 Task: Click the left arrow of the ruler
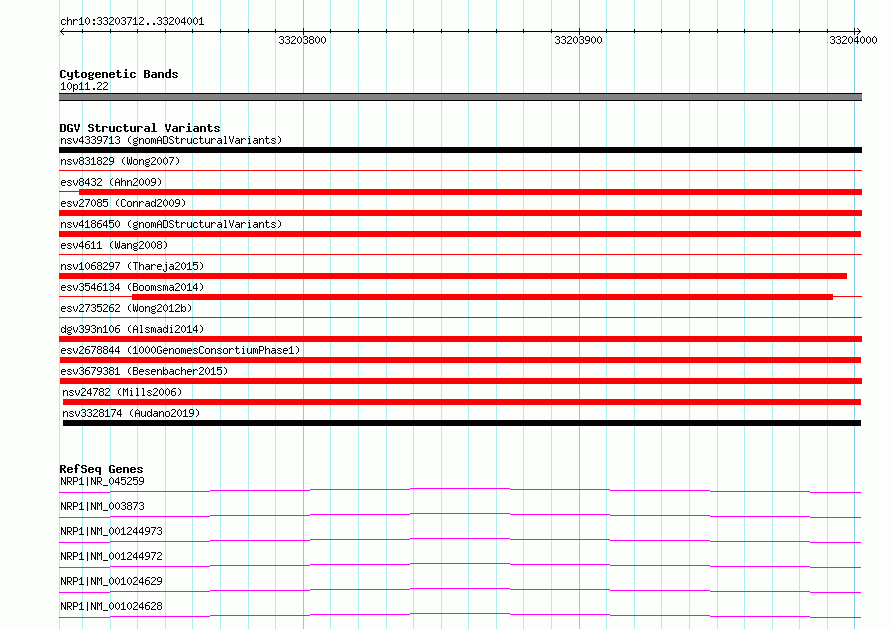coord(62,32)
